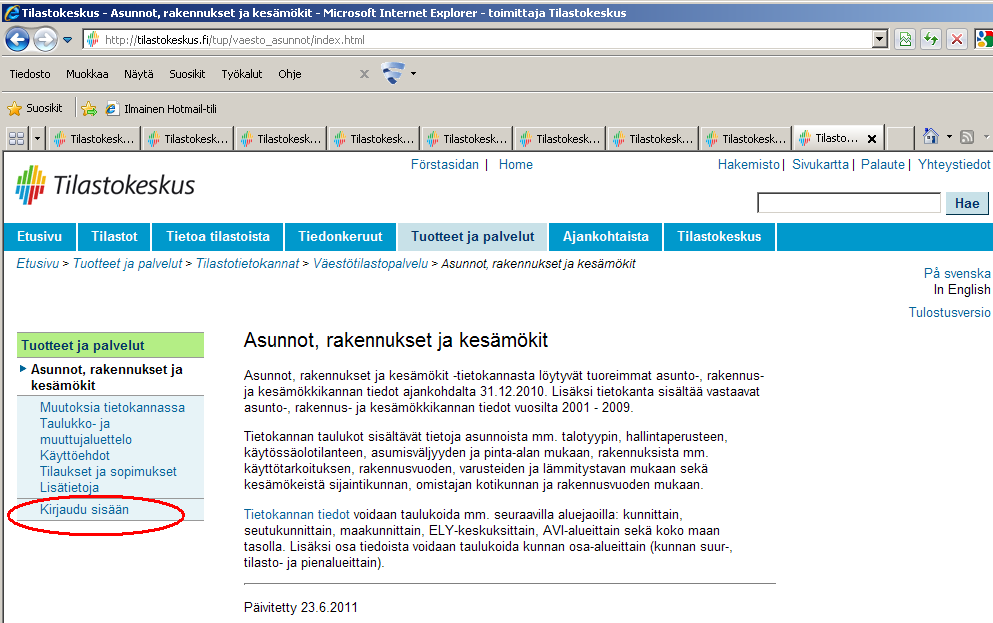This screenshot has height=623, width=993.
Task: Expand the address bar history dropdown
Action: (880, 40)
